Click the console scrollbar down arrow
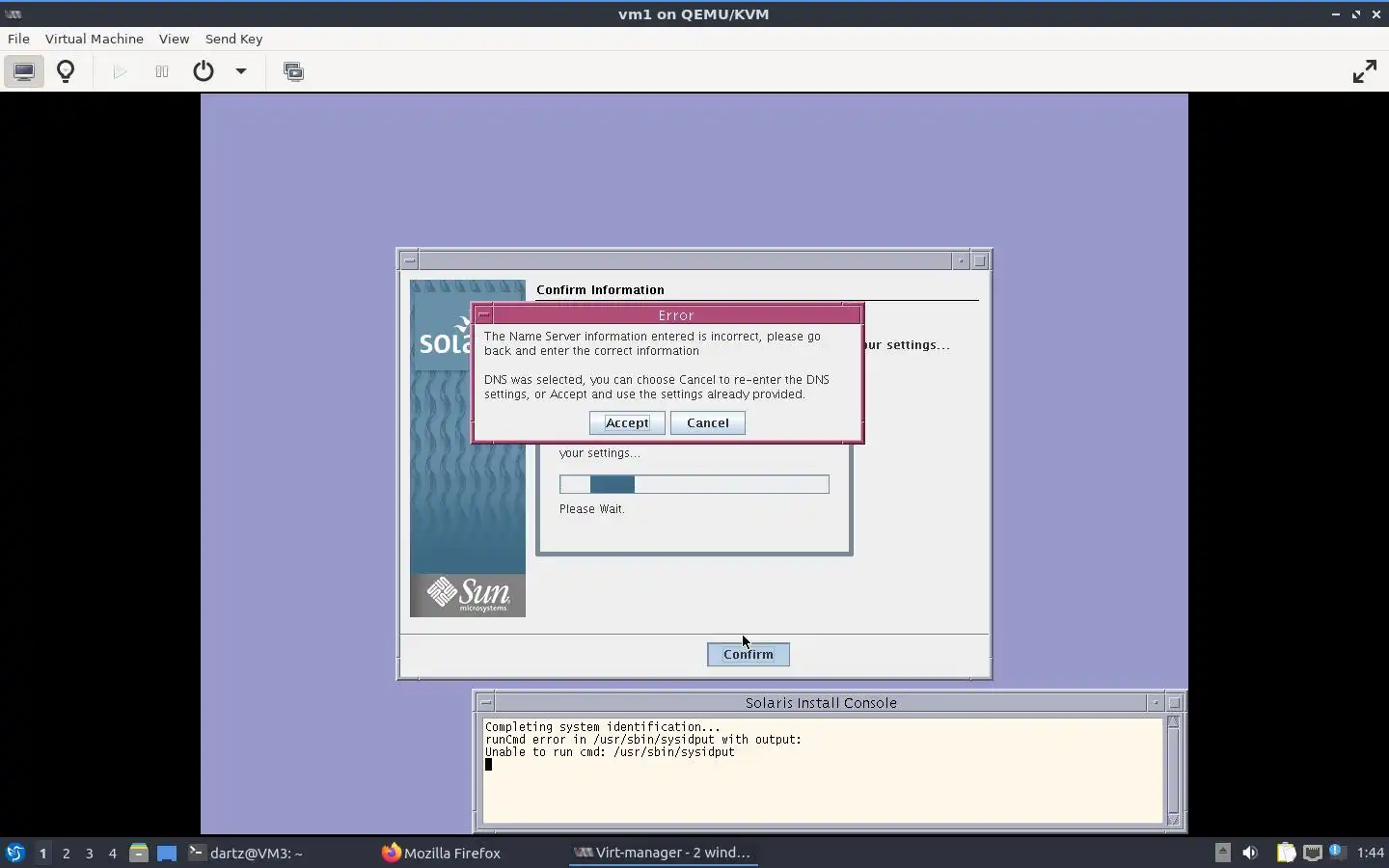The height and width of the screenshot is (868, 1389). point(1174,819)
